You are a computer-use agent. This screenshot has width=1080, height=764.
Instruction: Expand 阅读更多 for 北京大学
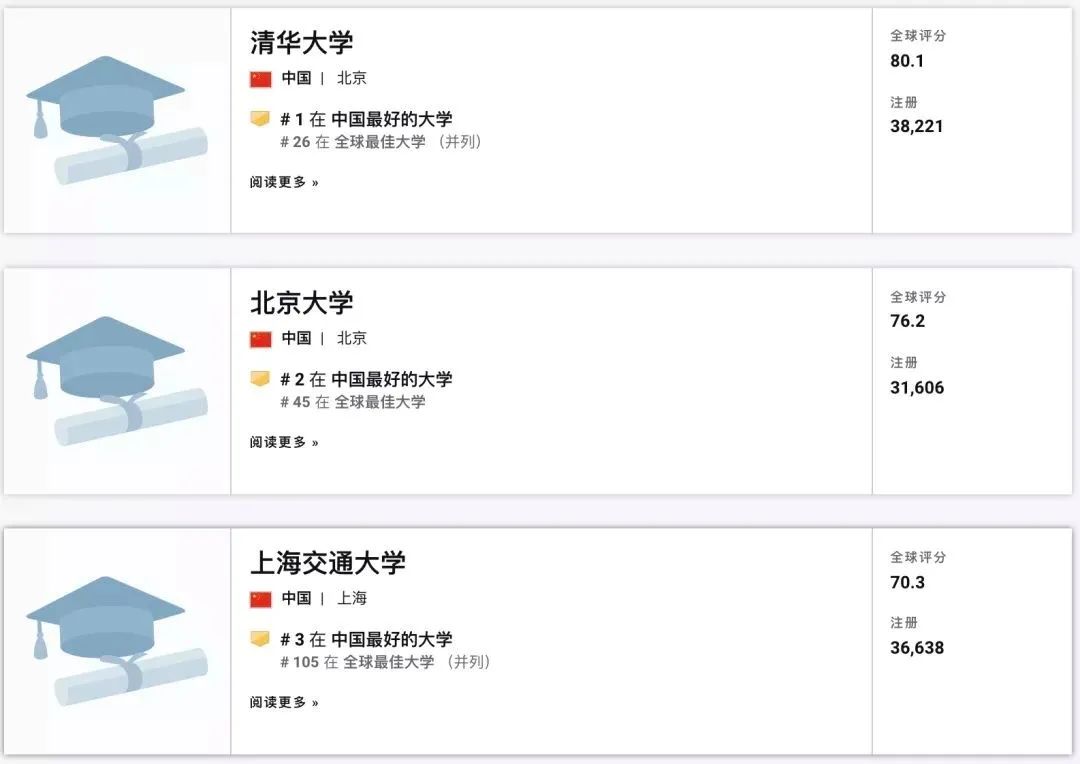pos(284,442)
